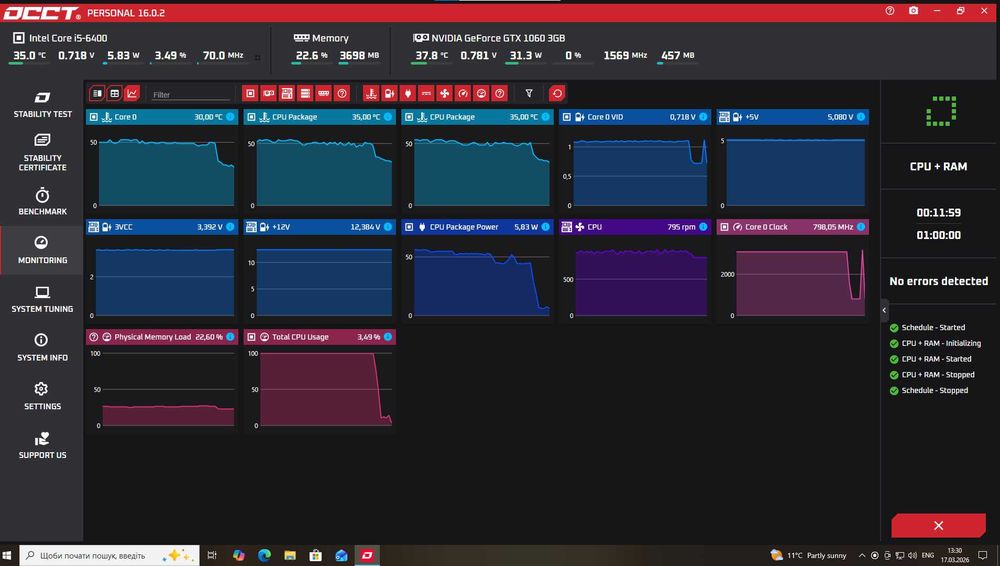
Task: Open info for Physical Memory Load card
Action: (x=230, y=336)
